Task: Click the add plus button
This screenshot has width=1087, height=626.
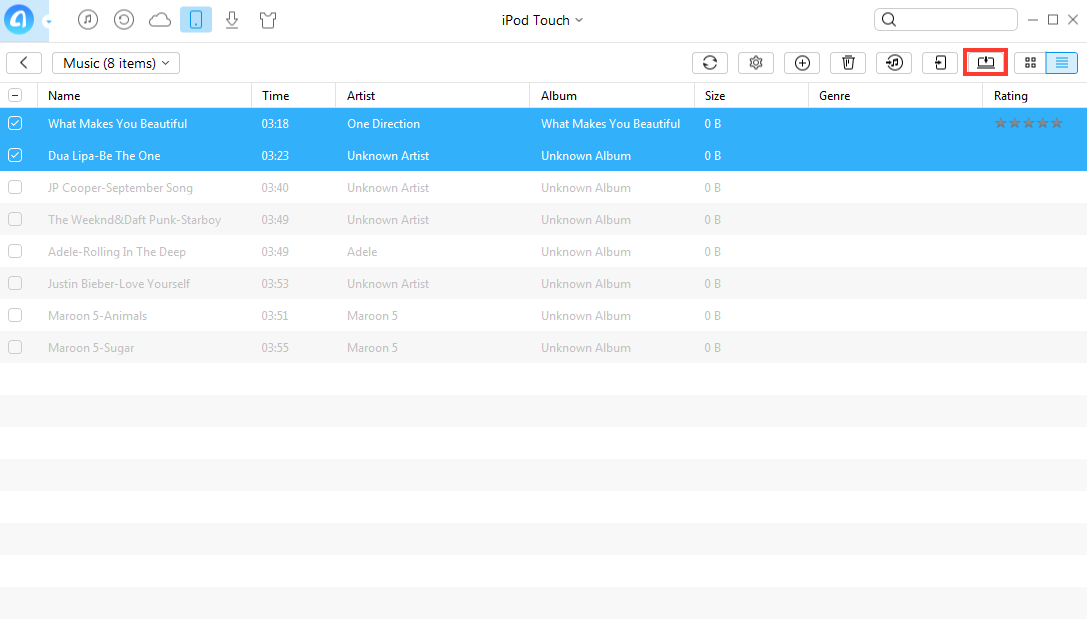Action: [x=802, y=63]
